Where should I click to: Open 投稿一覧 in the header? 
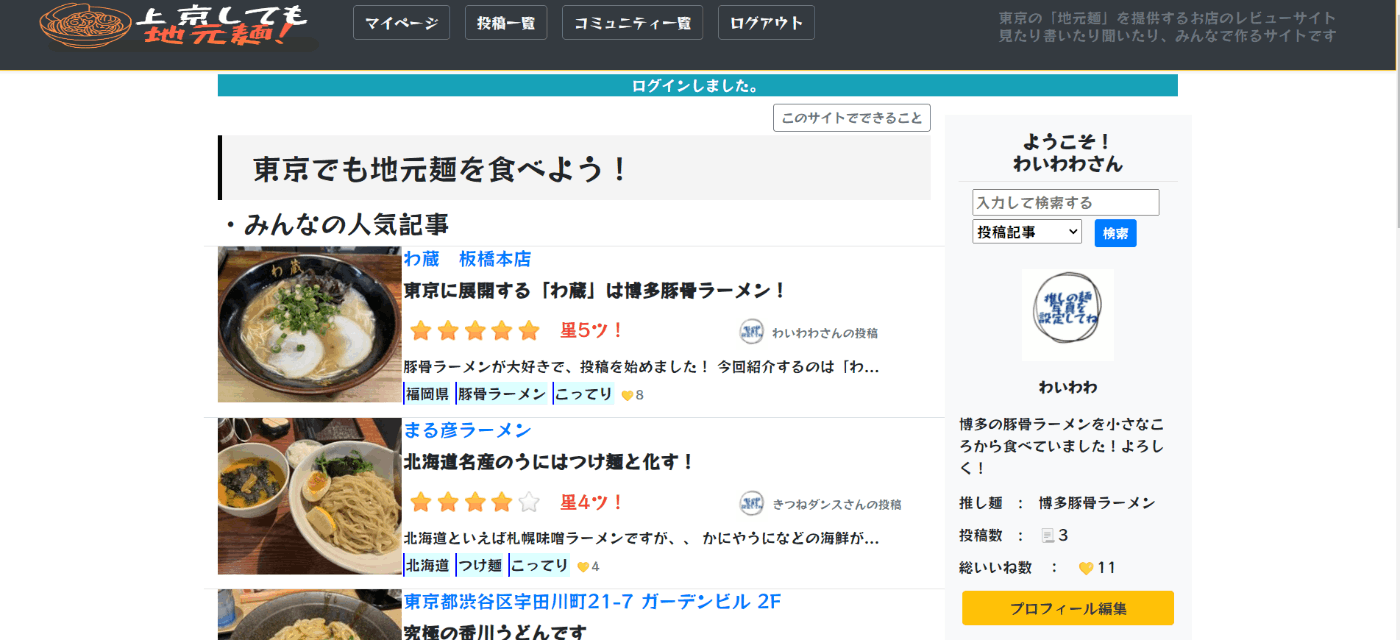(506, 23)
